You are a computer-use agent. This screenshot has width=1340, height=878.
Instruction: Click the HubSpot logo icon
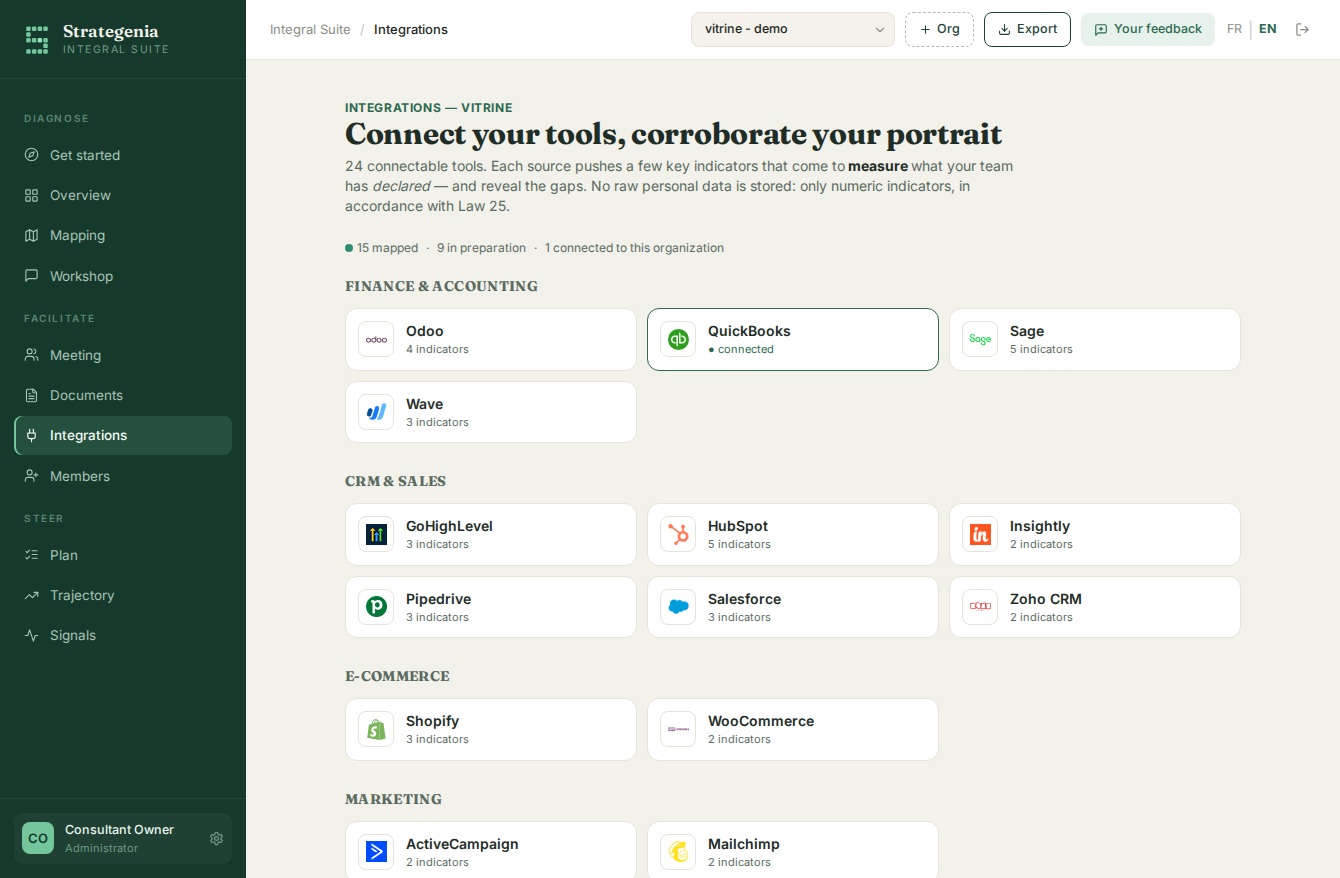678,534
